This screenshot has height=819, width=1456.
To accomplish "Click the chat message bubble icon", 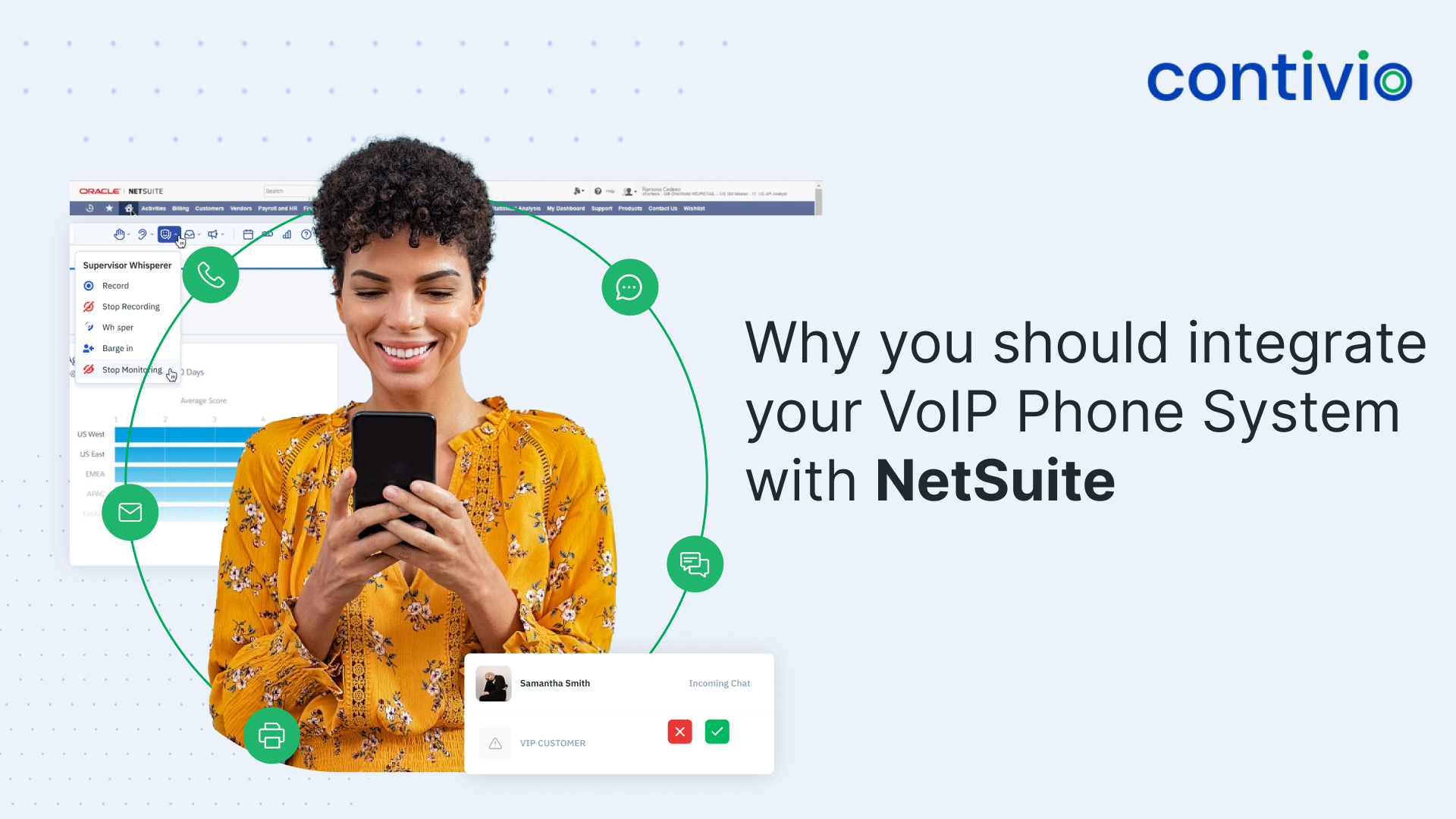I will [x=628, y=287].
